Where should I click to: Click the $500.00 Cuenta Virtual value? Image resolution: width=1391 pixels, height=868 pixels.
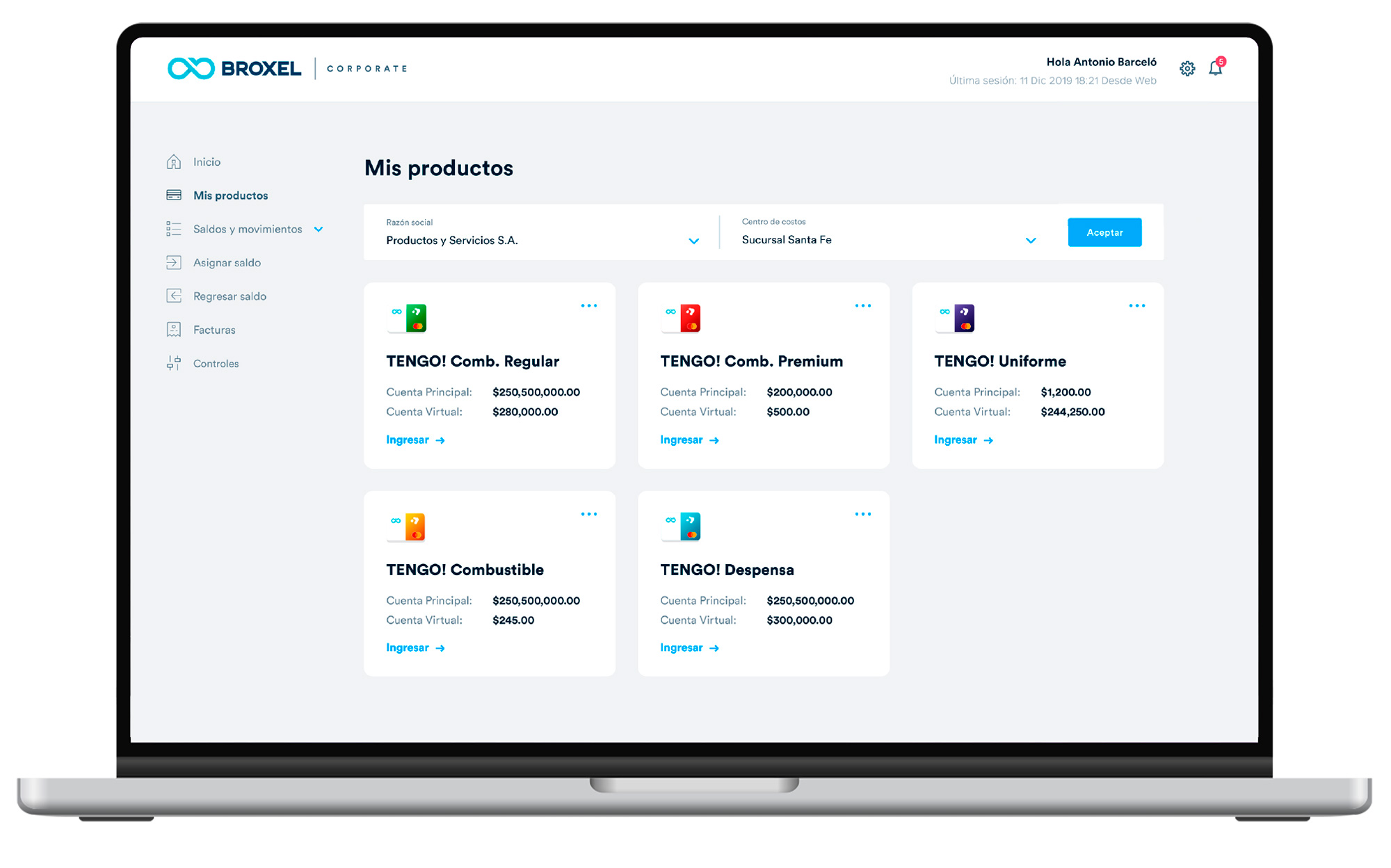point(788,412)
